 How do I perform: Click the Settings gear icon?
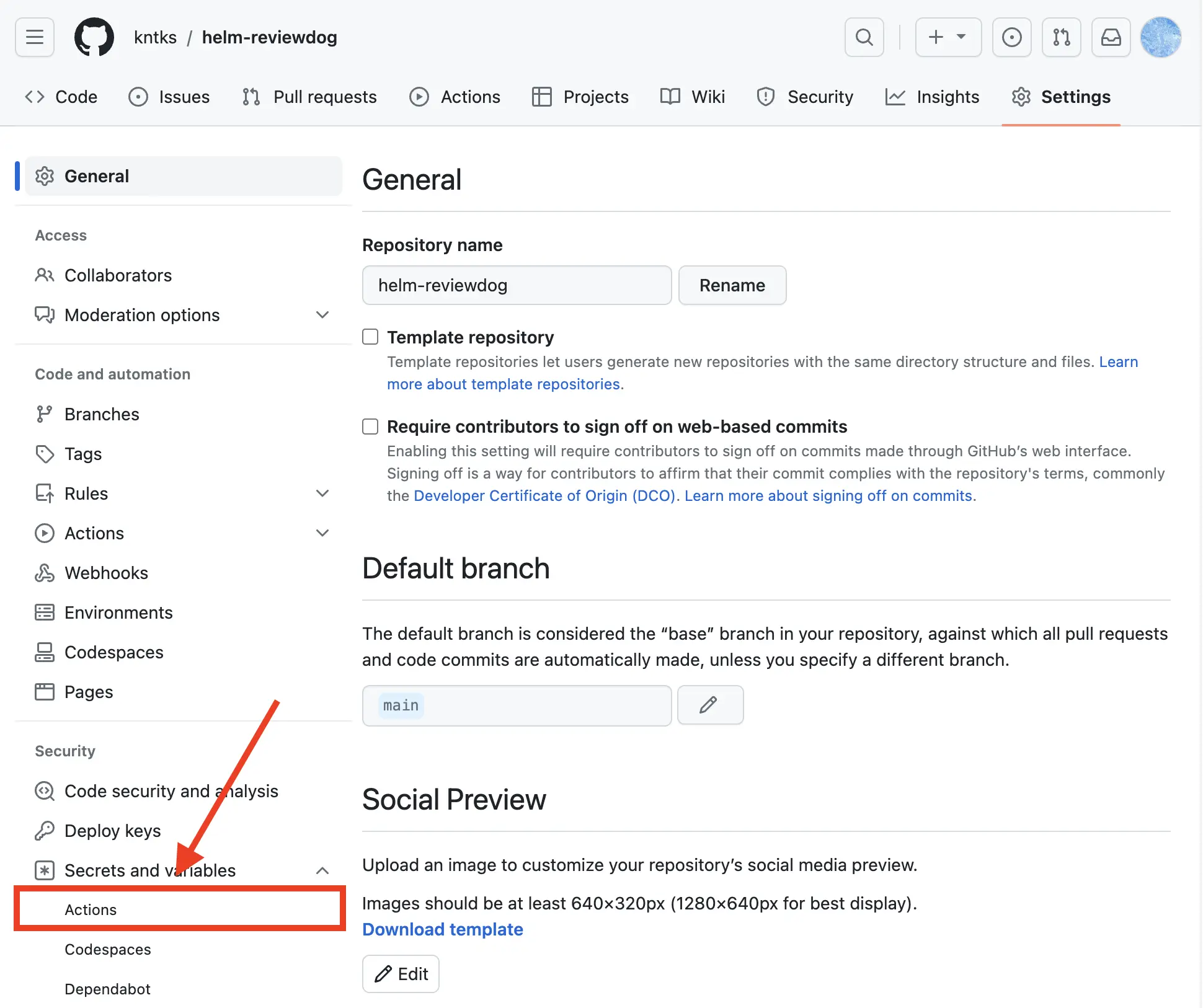pos(1021,96)
